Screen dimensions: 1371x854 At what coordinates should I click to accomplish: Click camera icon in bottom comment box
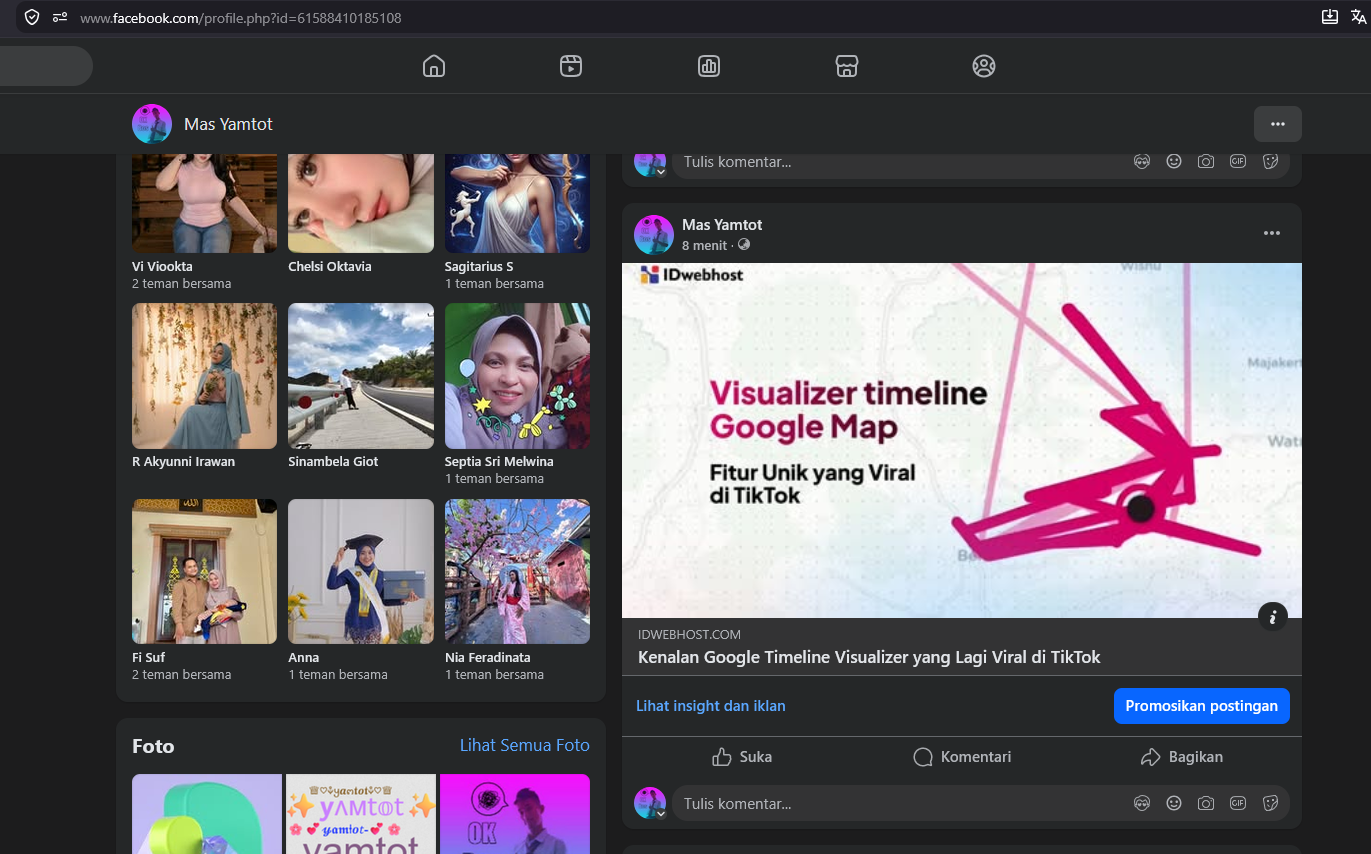pos(1206,803)
